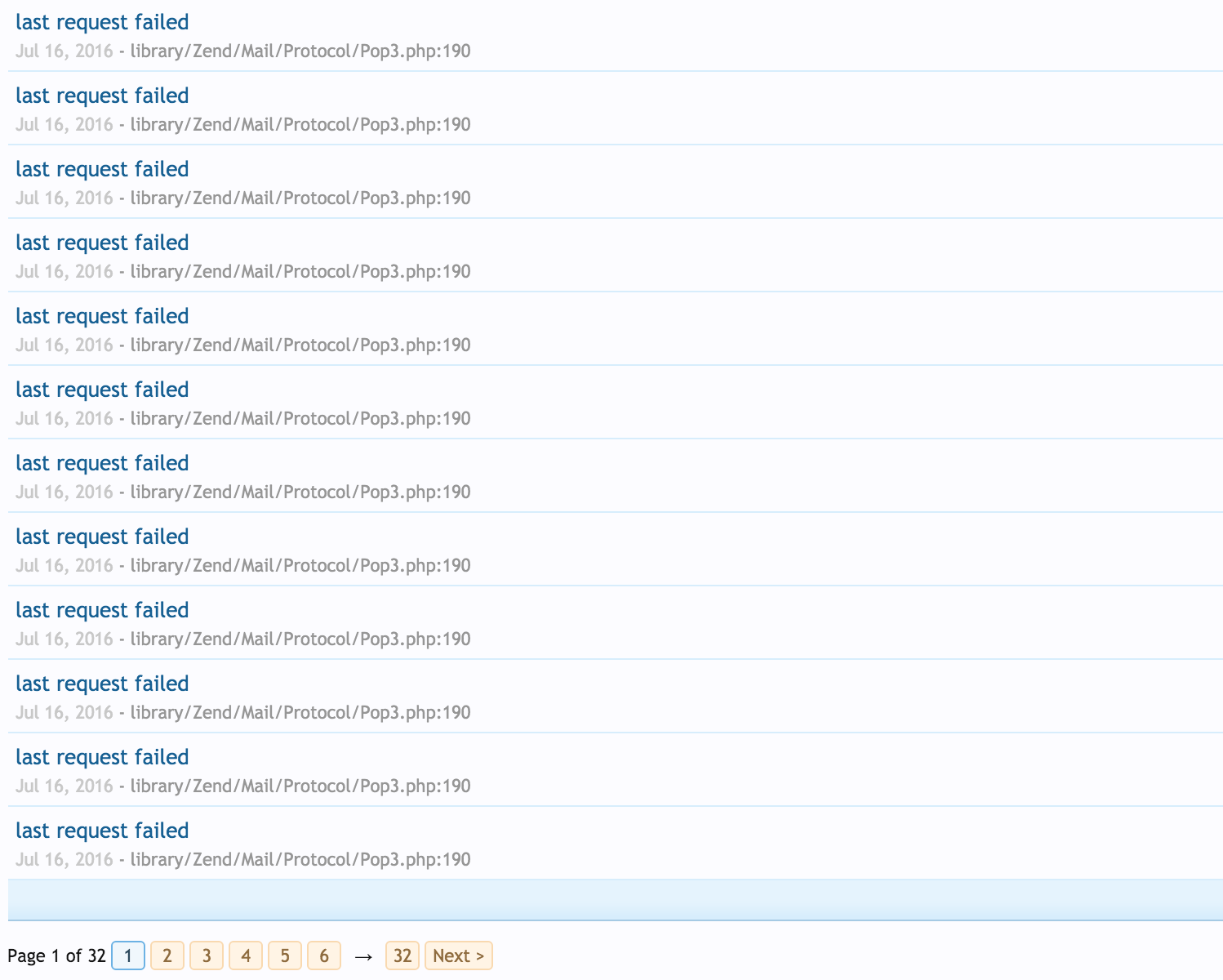
Task: Go to page 2 of the error log
Action: pyautogui.click(x=167, y=955)
